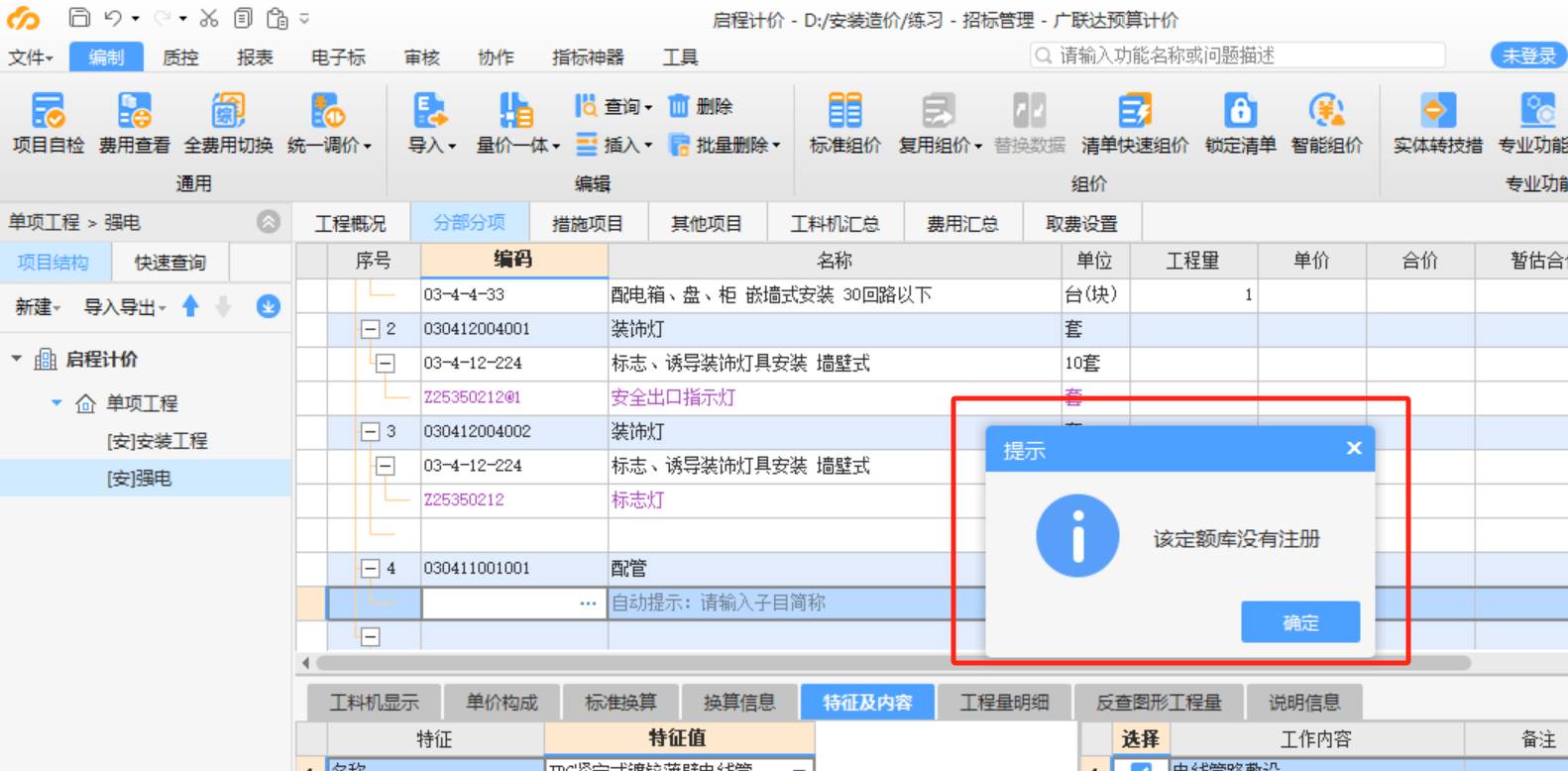The height and width of the screenshot is (771, 1568).
Task: Open the 质控 ribbon tab
Action: (180, 57)
